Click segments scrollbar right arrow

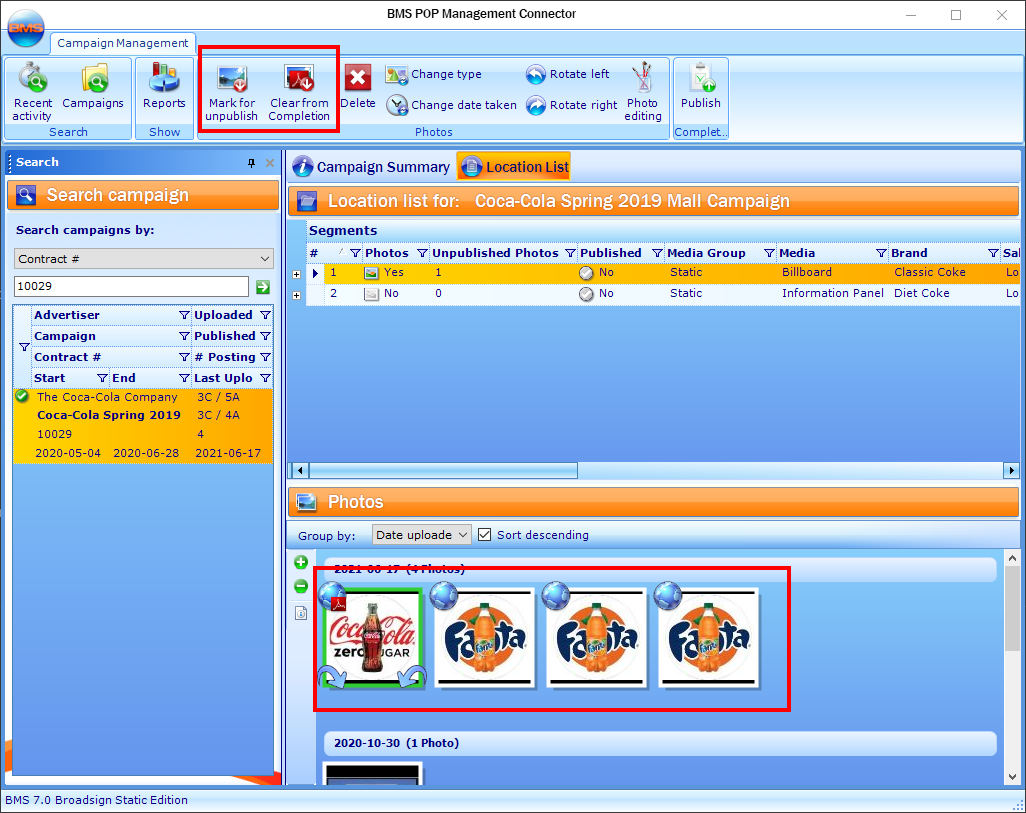[1012, 470]
